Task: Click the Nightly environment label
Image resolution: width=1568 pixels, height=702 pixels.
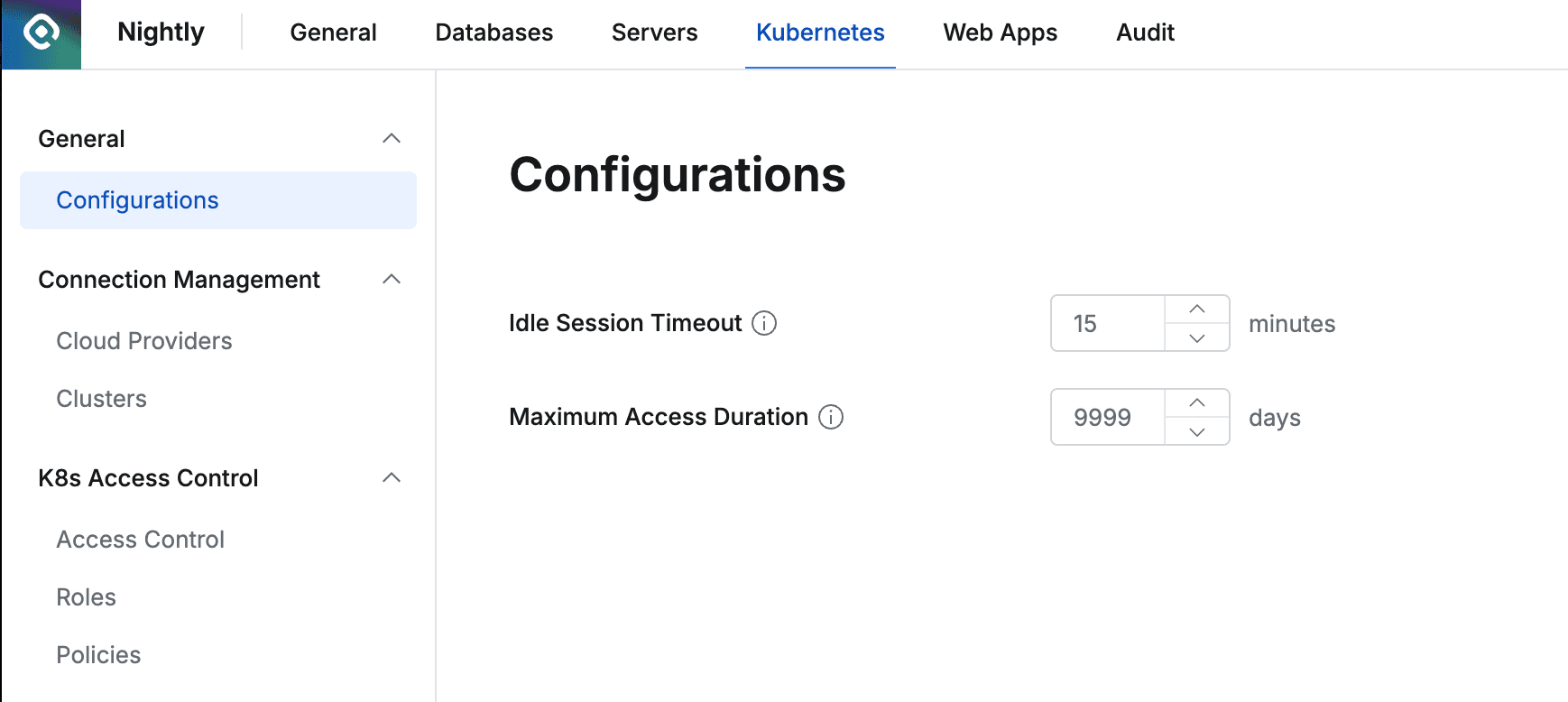Action: click(x=160, y=32)
